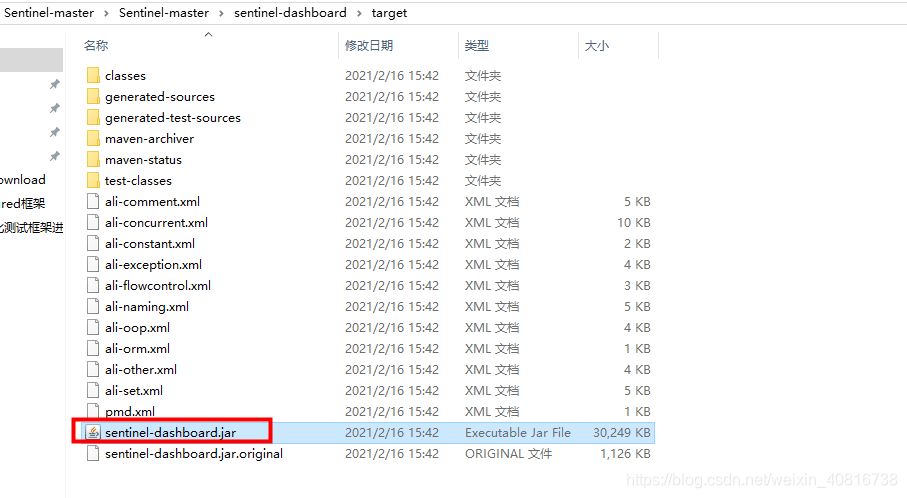
Task: Navigate to second Sentinel-master breadcrumb
Action: pyautogui.click(x=164, y=13)
